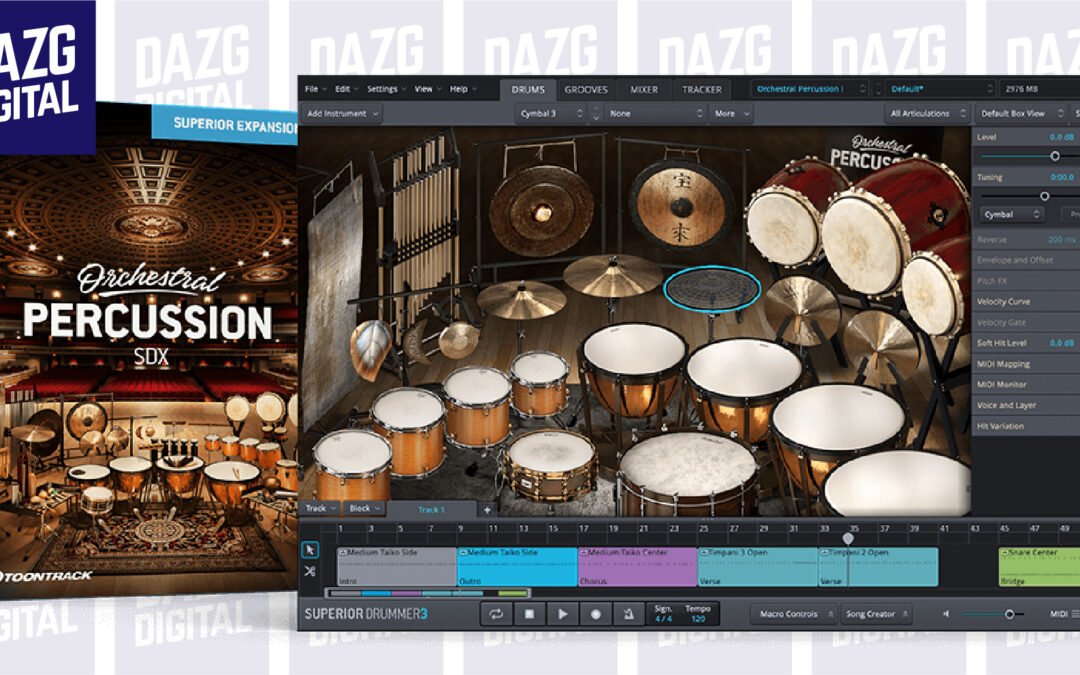Screen dimensions: 1080x675
Task: Select the scissors cut tool
Action: tap(310, 571)
